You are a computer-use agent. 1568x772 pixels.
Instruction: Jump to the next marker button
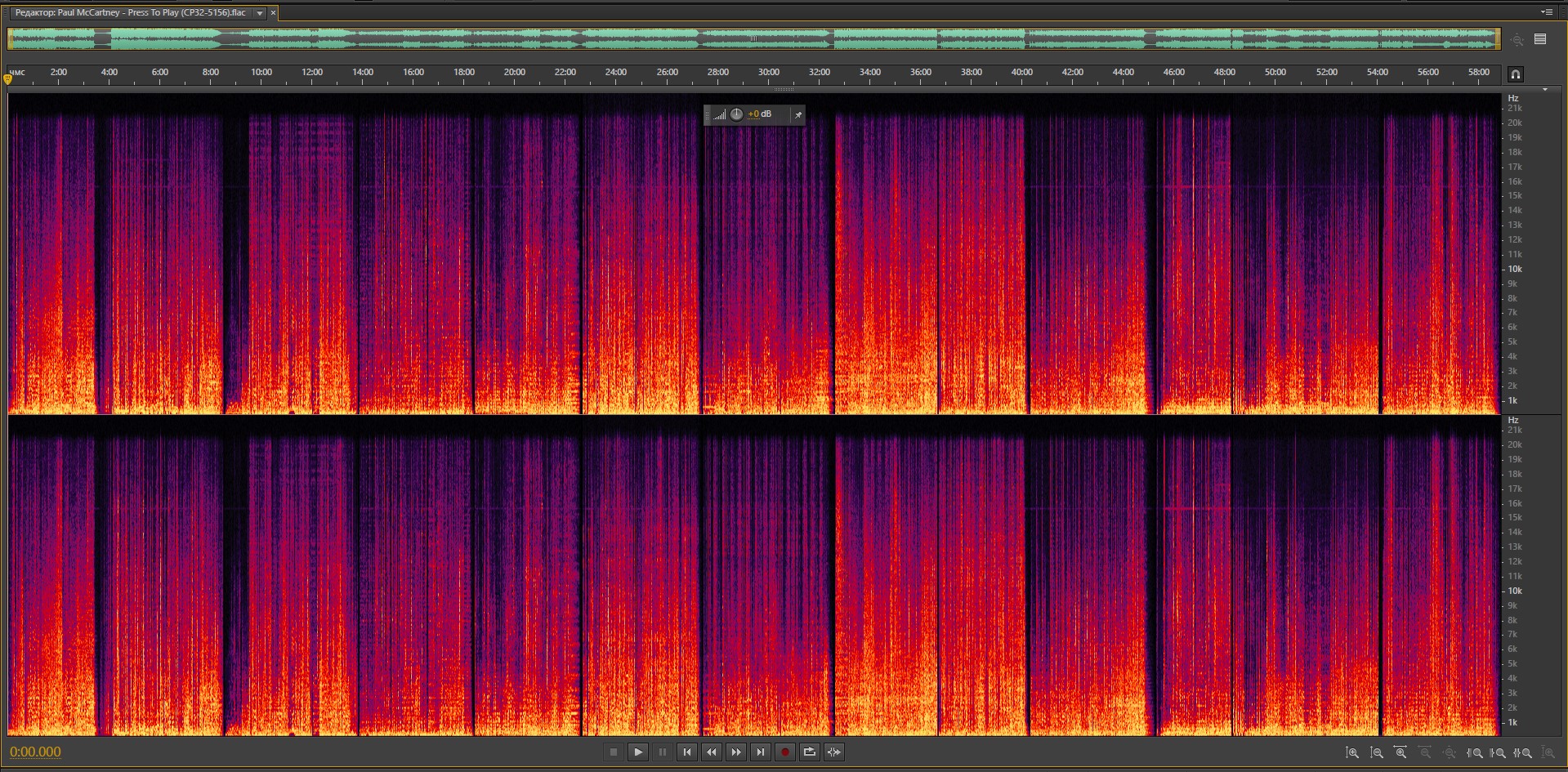tap(760, 752)
